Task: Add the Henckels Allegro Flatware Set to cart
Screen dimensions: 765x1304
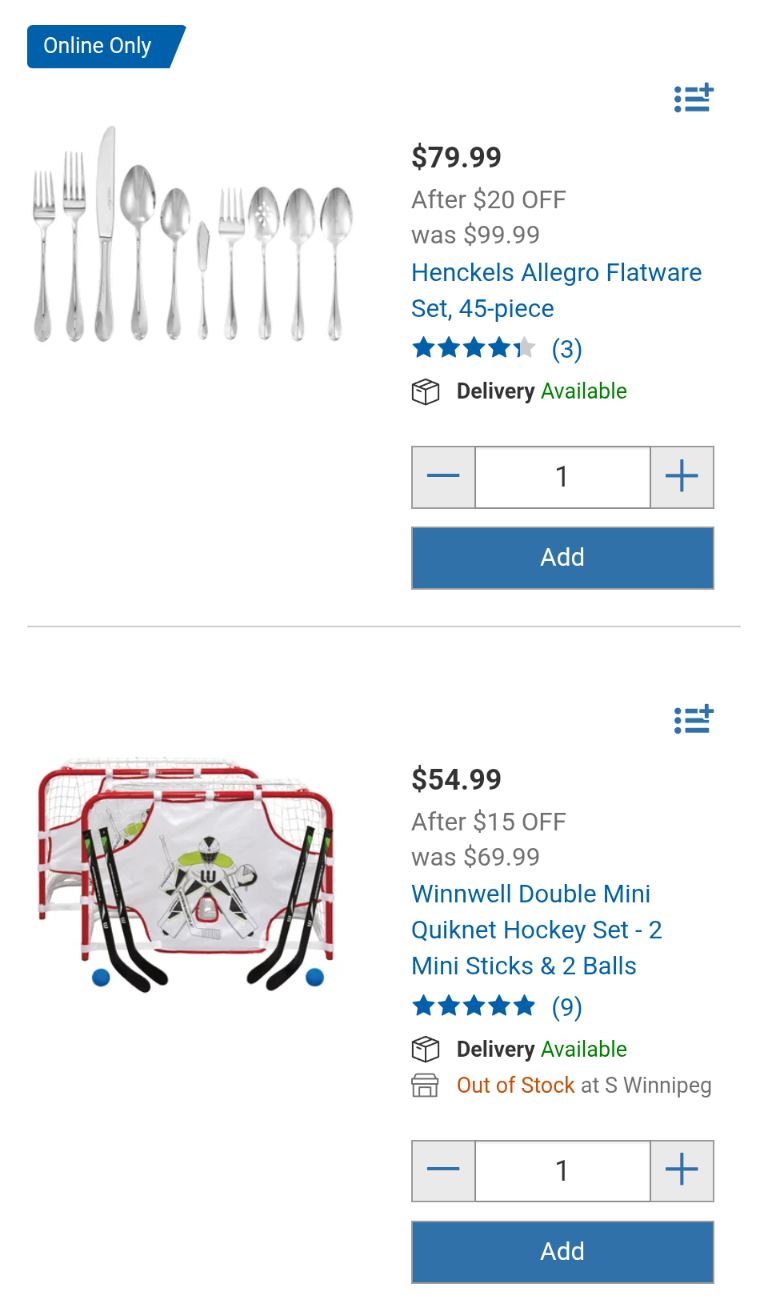Action: coord(562,558)
